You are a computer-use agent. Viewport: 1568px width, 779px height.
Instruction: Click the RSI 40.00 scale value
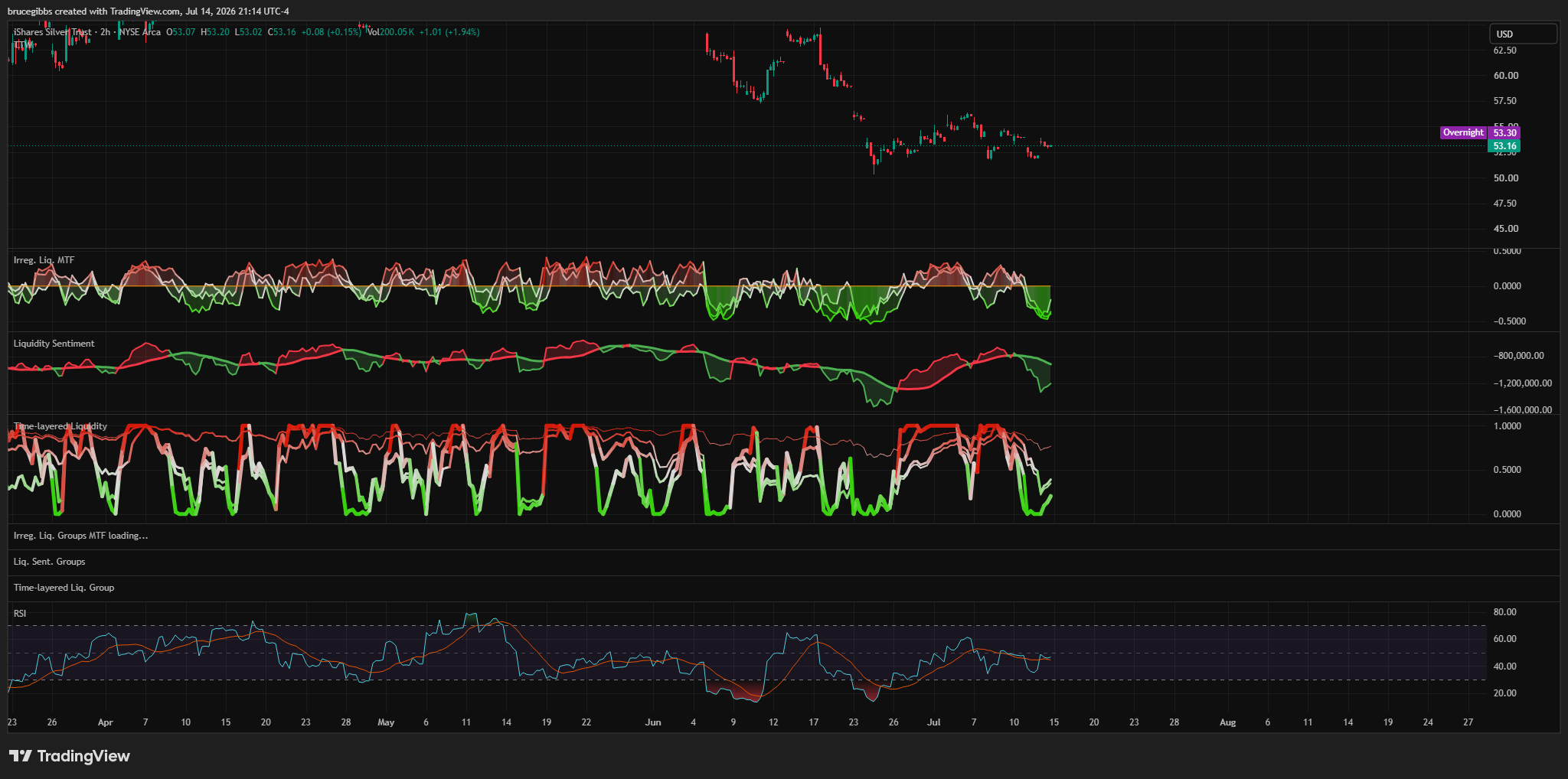pos(1505,667)
